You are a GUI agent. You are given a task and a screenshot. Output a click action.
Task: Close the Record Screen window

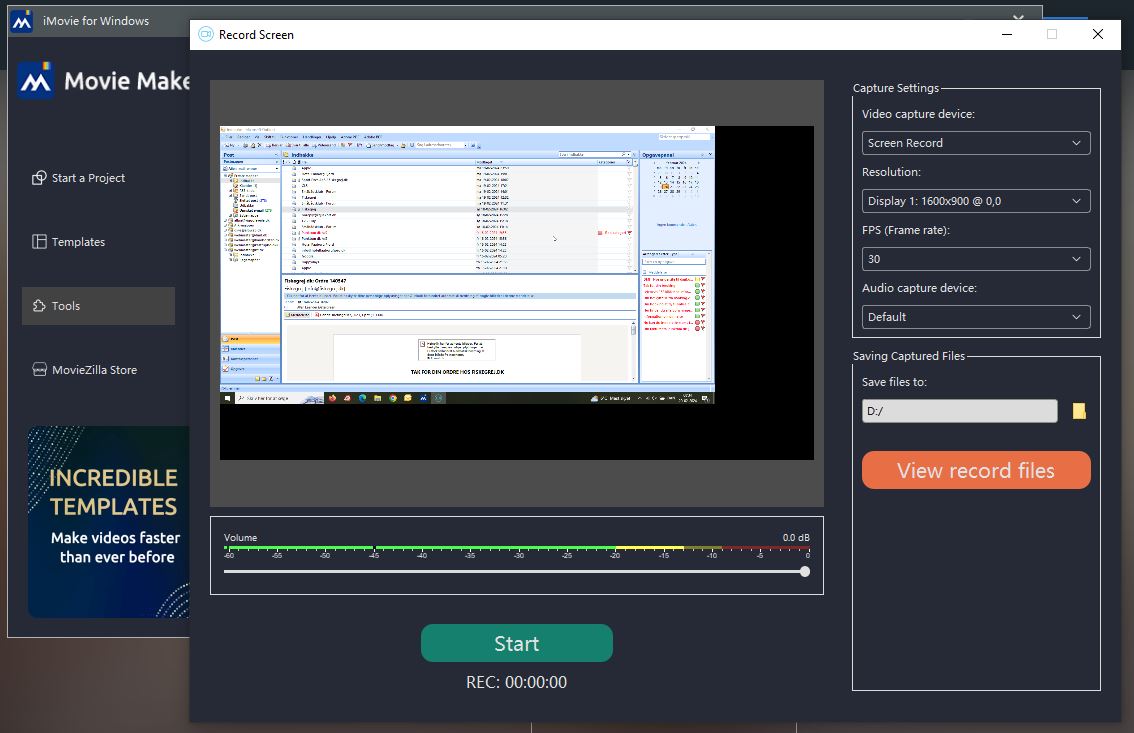(x=1097, y=34)
